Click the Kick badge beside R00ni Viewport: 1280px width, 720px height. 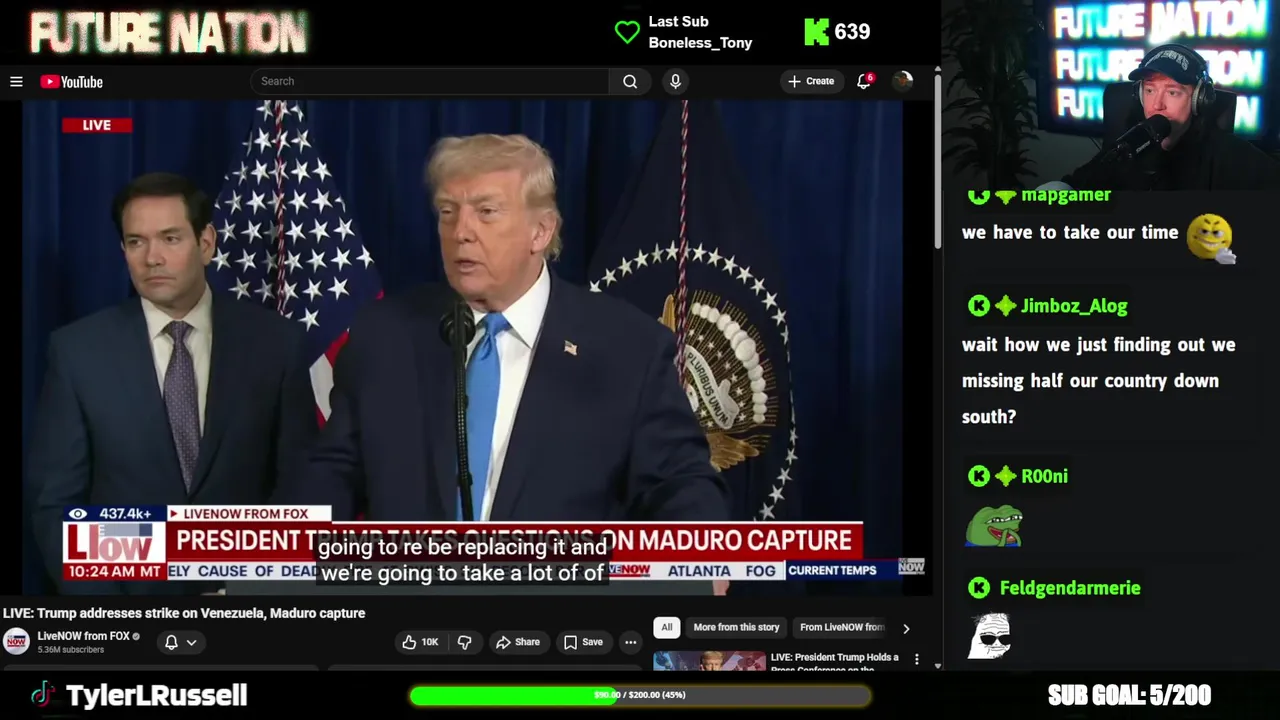tap(979, 476)
